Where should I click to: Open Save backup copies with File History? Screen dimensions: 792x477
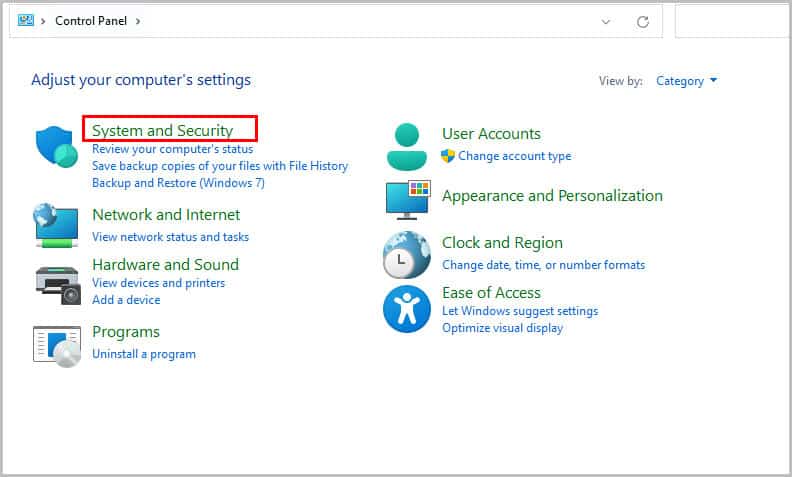click(x=220, y=166)
